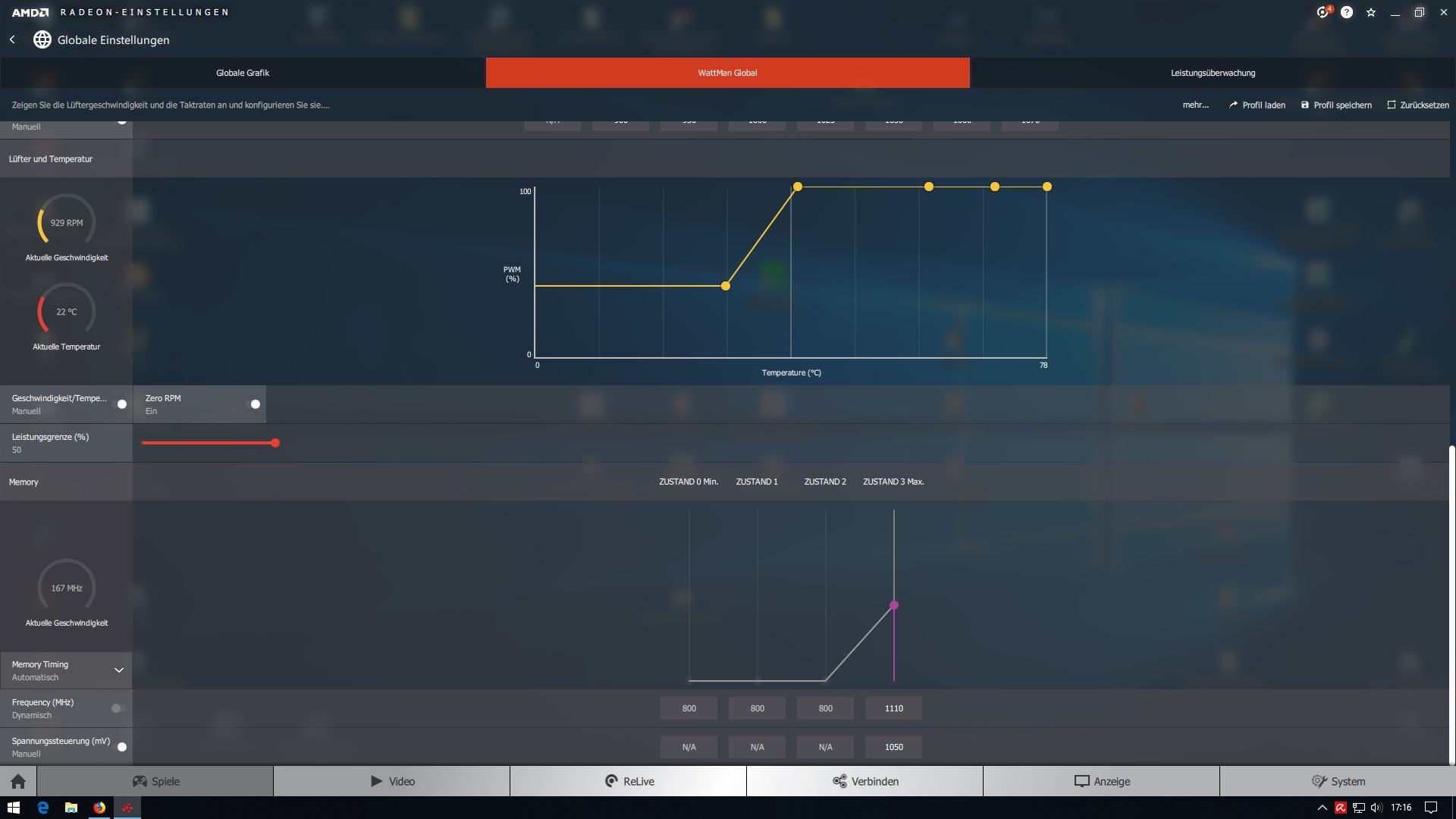Image resolution: width=1456 pixels, height=819 pixels.
Task: Click the Radeon Settings taskbar icon
Action: [x=127, y=808]
